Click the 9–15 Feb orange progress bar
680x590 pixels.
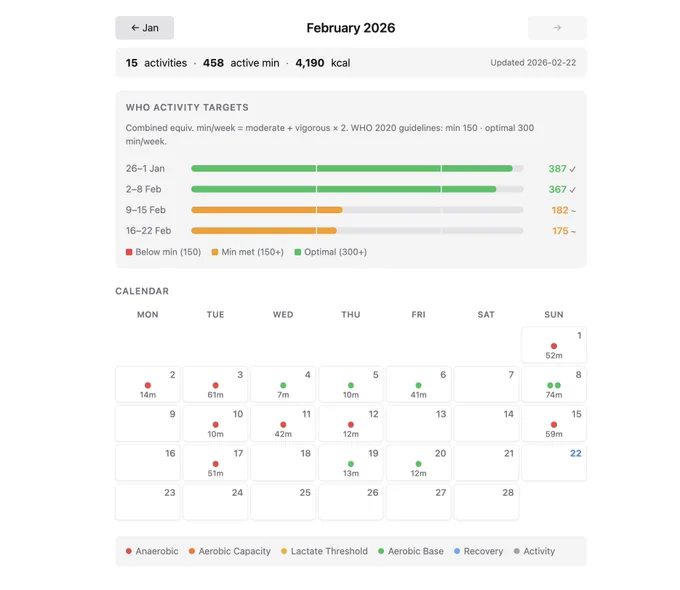point(267,210)
